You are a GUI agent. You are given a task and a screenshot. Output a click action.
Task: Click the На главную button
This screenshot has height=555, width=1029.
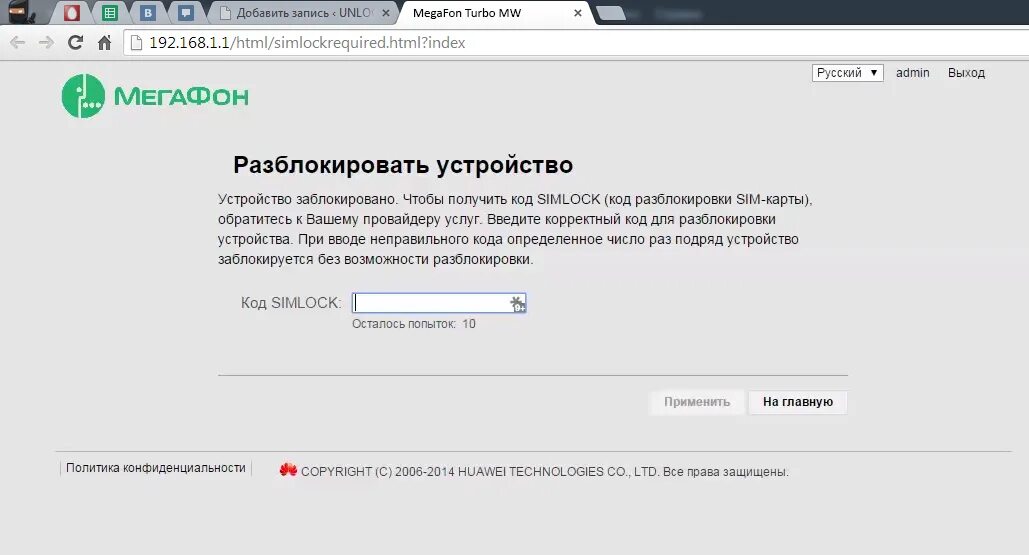click(797, 402)
